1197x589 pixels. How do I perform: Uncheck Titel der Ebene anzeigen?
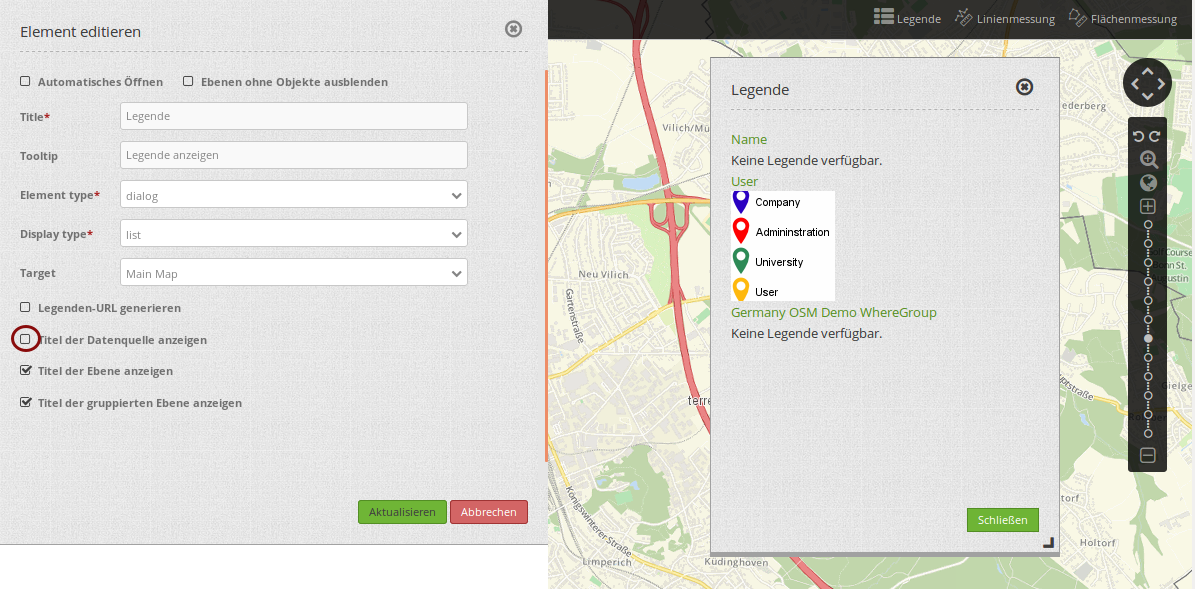coord(25,371)
